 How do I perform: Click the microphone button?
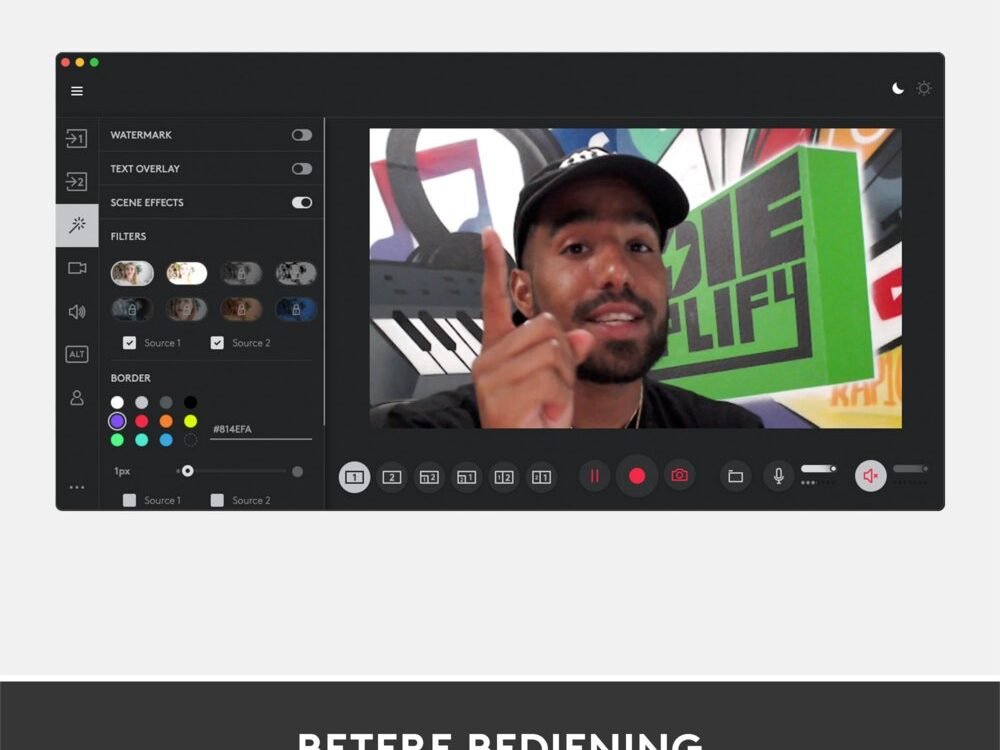click(779, 476)
